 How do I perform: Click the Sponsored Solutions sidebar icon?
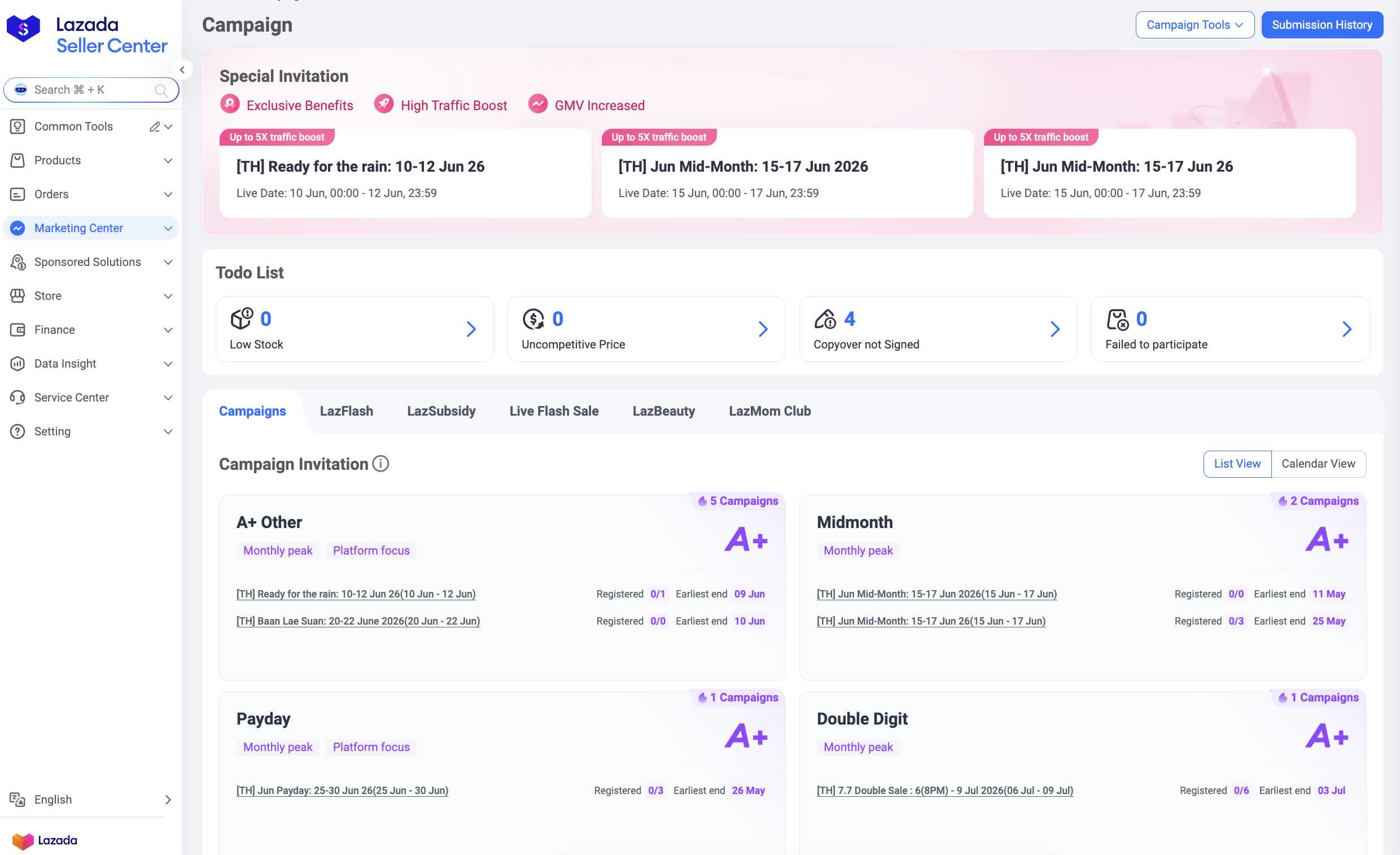pos(17,262)
